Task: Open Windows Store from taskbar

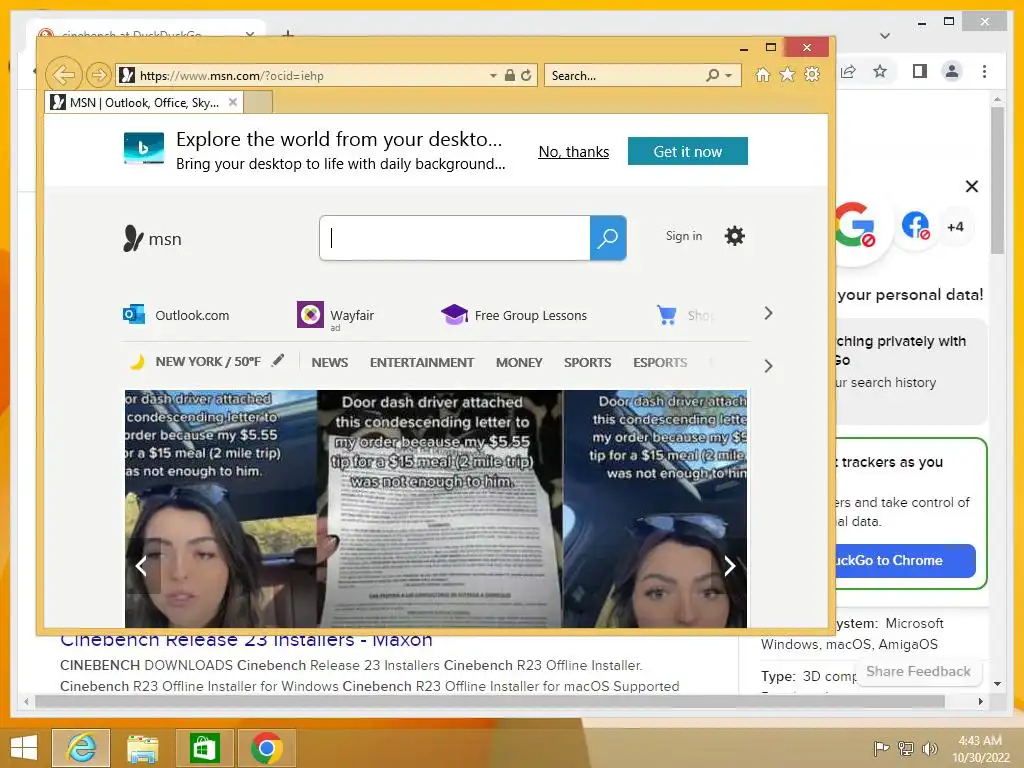Action: point(204,747)
